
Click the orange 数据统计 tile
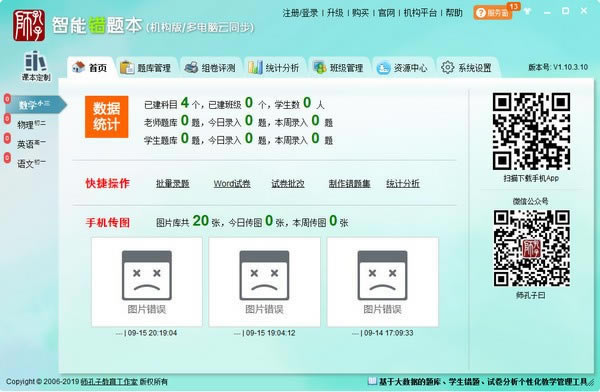click(106, 117)
